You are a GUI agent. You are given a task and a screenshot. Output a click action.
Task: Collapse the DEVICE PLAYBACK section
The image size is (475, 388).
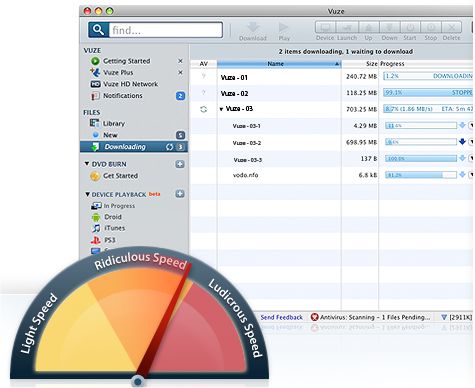(x=87, y=194)
